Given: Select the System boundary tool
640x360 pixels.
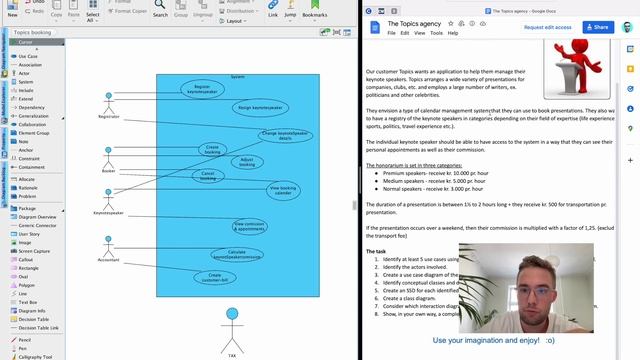Looking at the screenshot, I should (x=25, y=82).
